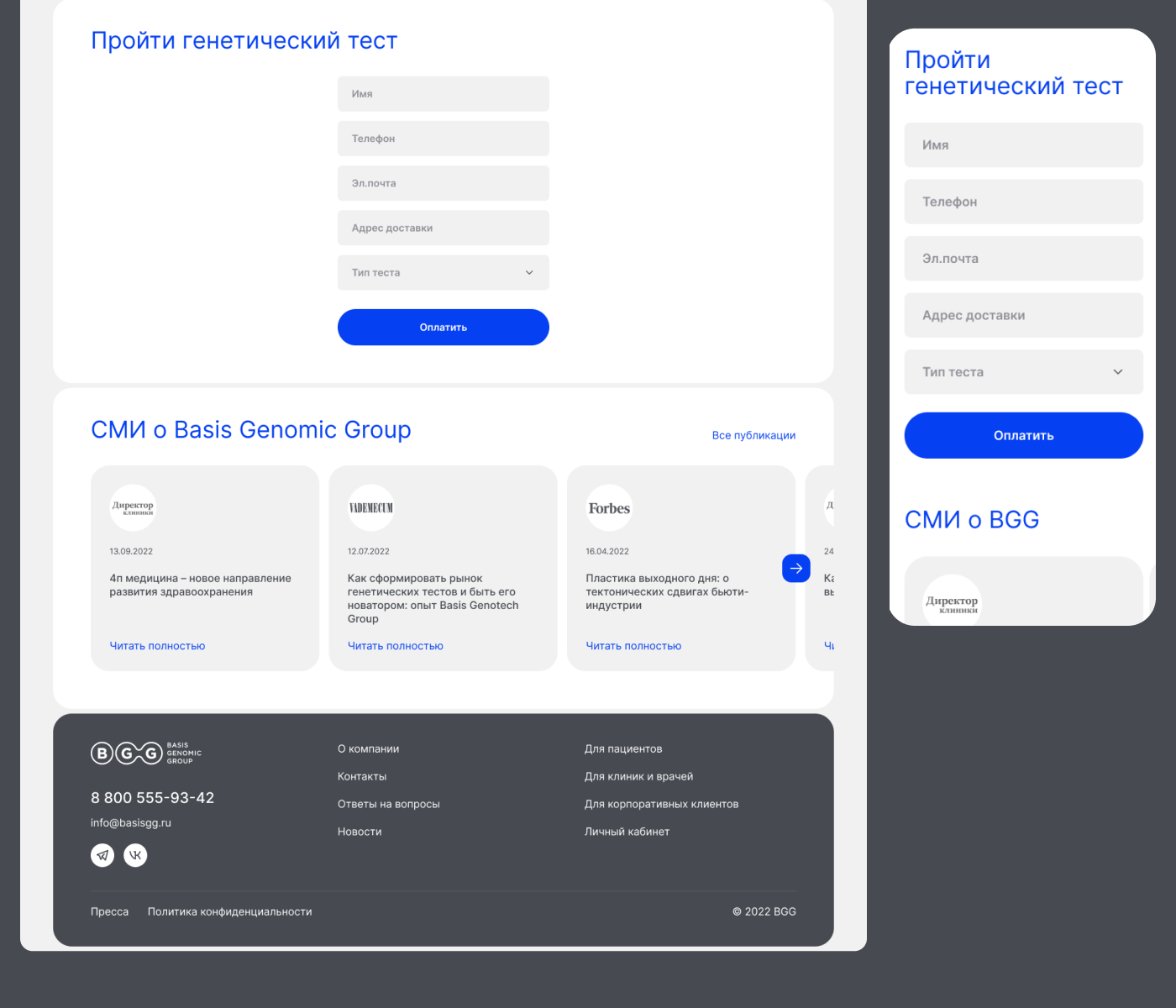This screenshot has width=1176, height=1008.
Task: Click the date 12.07.2022
Action: (369, 552)
